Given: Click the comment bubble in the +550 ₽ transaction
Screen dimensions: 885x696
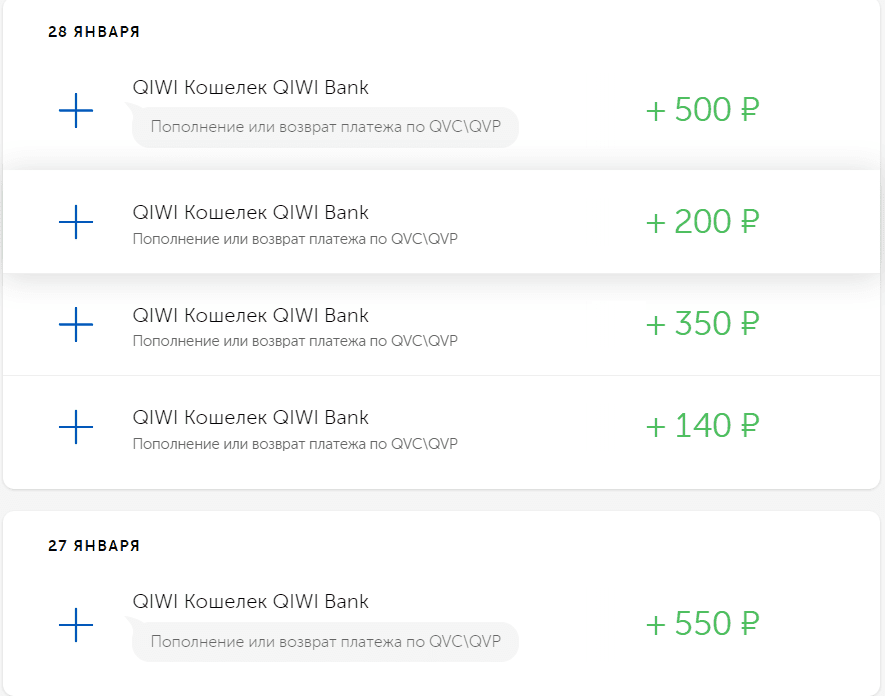Looking at the screenshot, I should tap(325, 642).
